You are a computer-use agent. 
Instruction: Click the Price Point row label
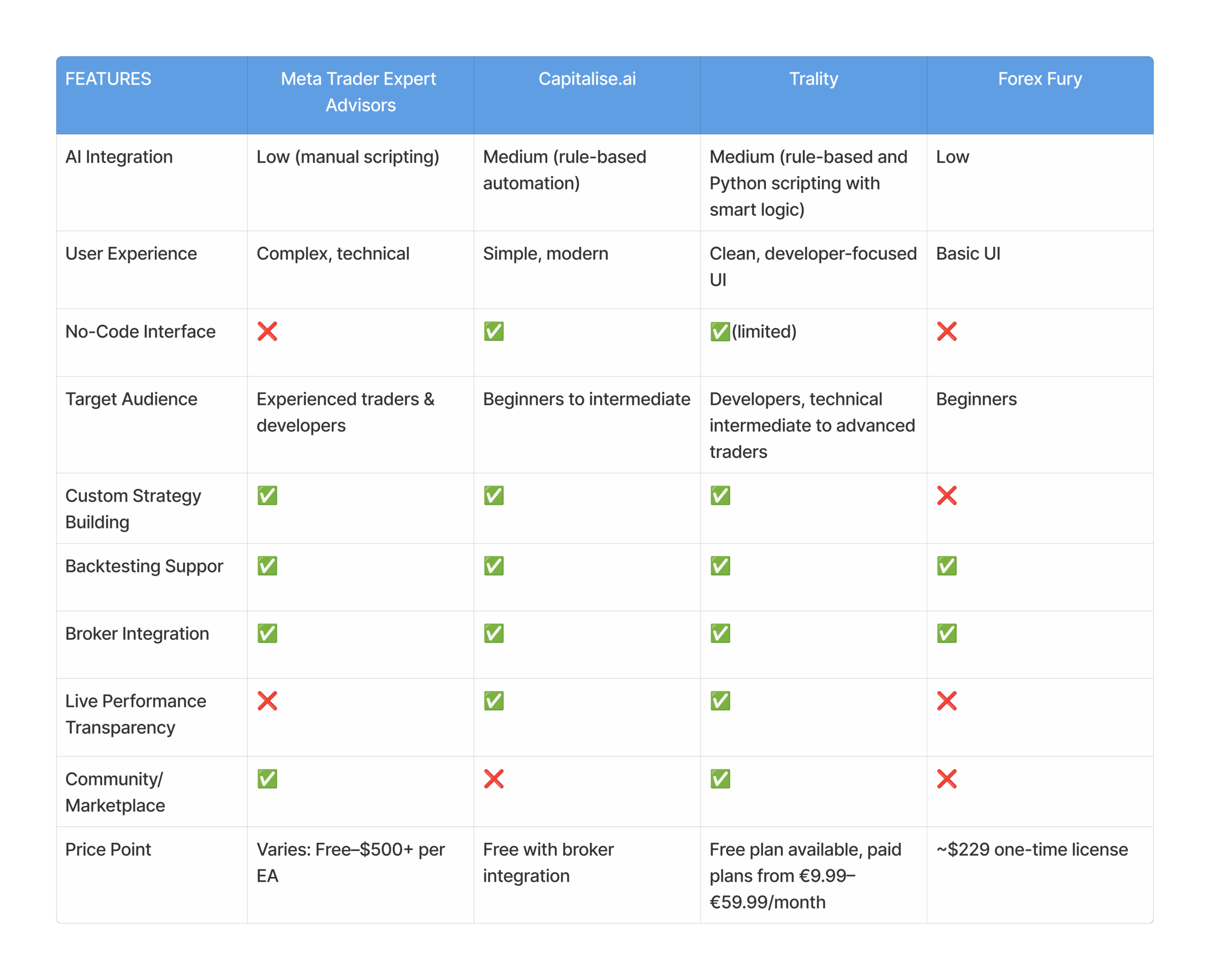(x=108, y=850)
